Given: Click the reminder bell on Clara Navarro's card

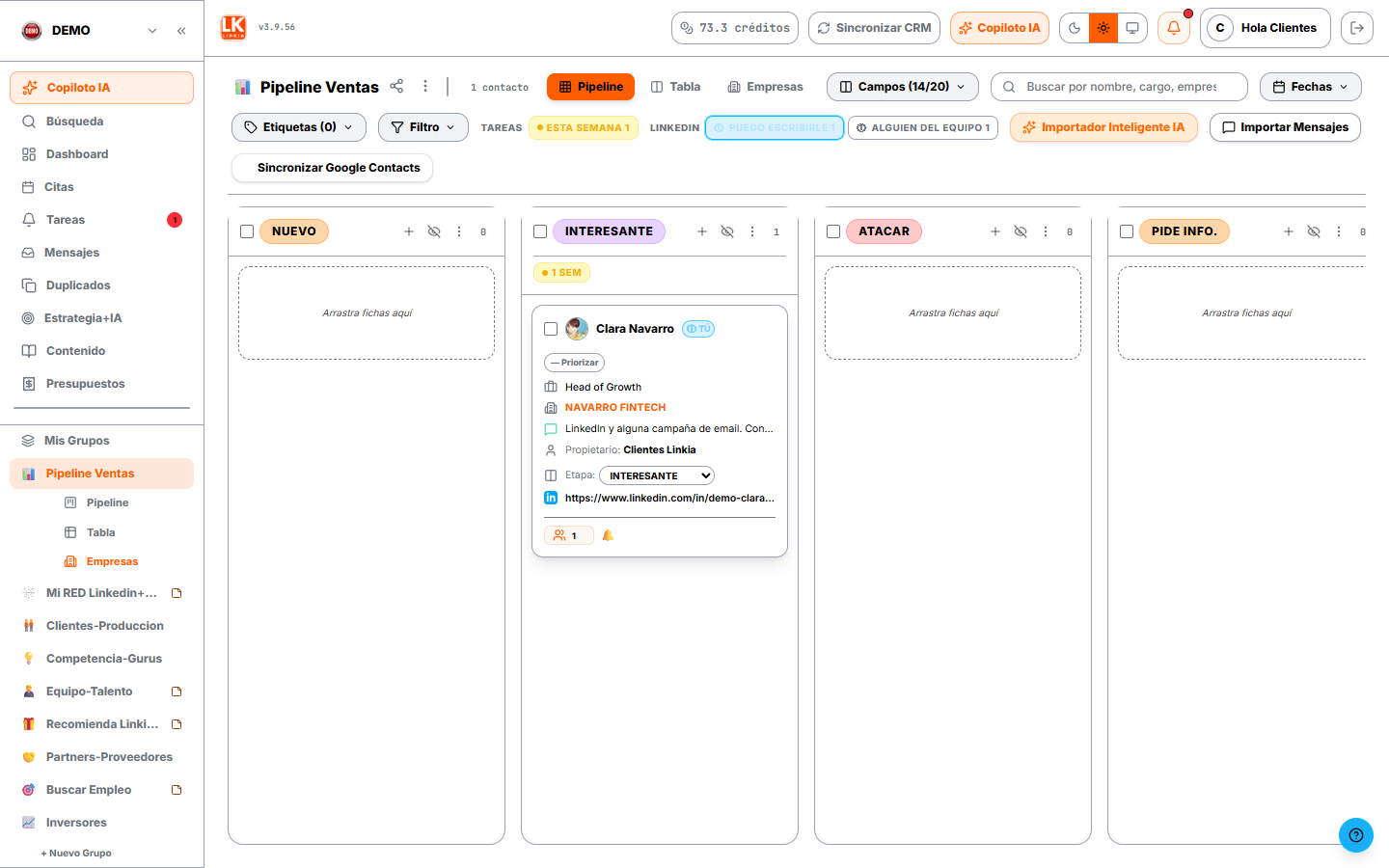Looking at the screenshot, I should 608,535.
